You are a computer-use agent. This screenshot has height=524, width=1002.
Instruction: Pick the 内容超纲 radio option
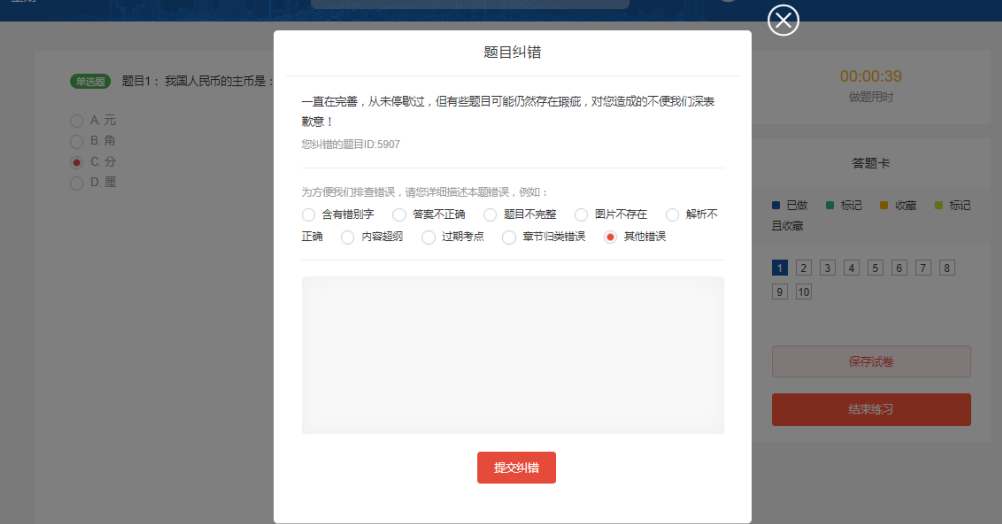(348, 237)
